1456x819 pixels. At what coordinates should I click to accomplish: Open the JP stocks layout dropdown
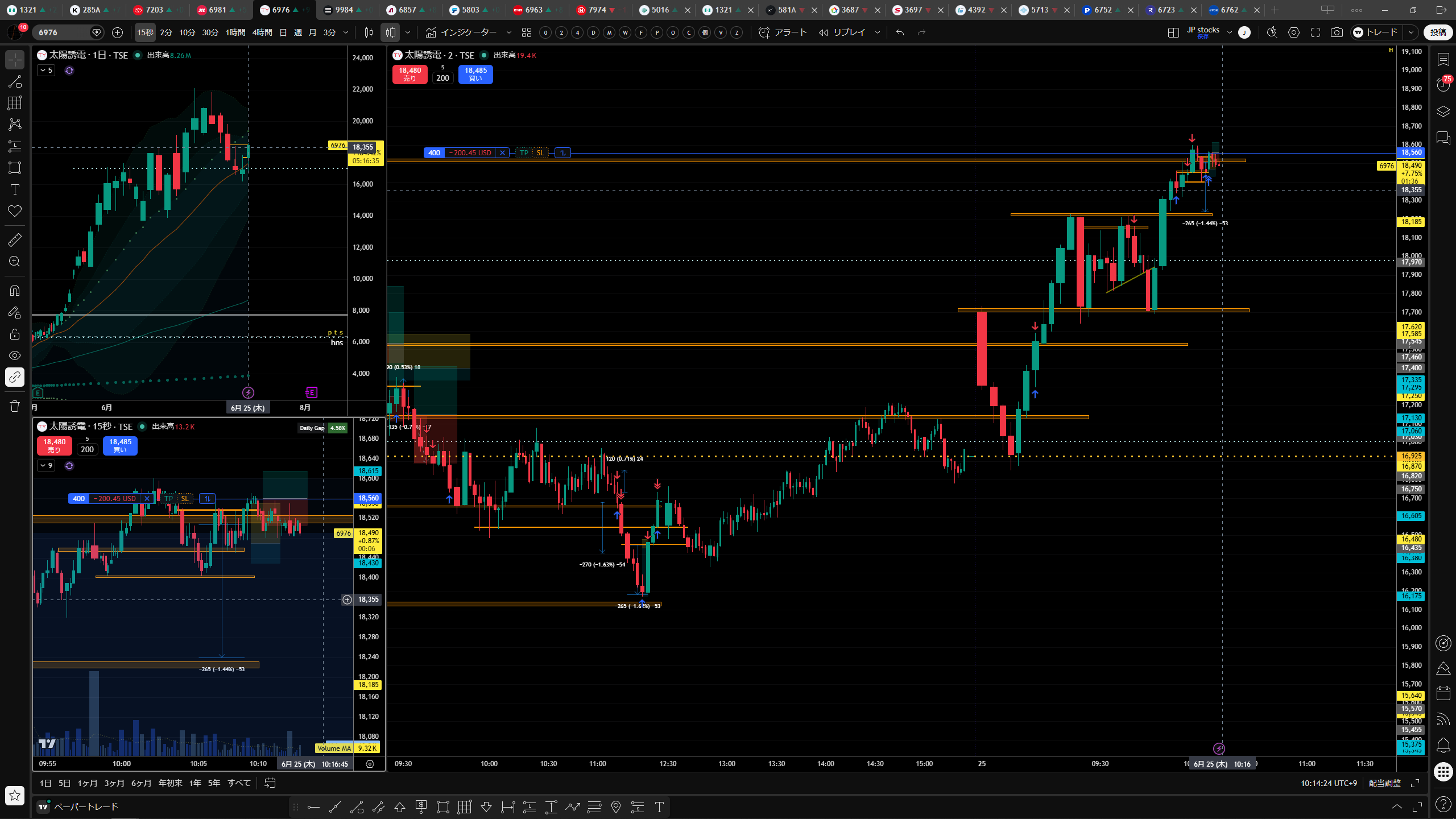coord(1209,32)
